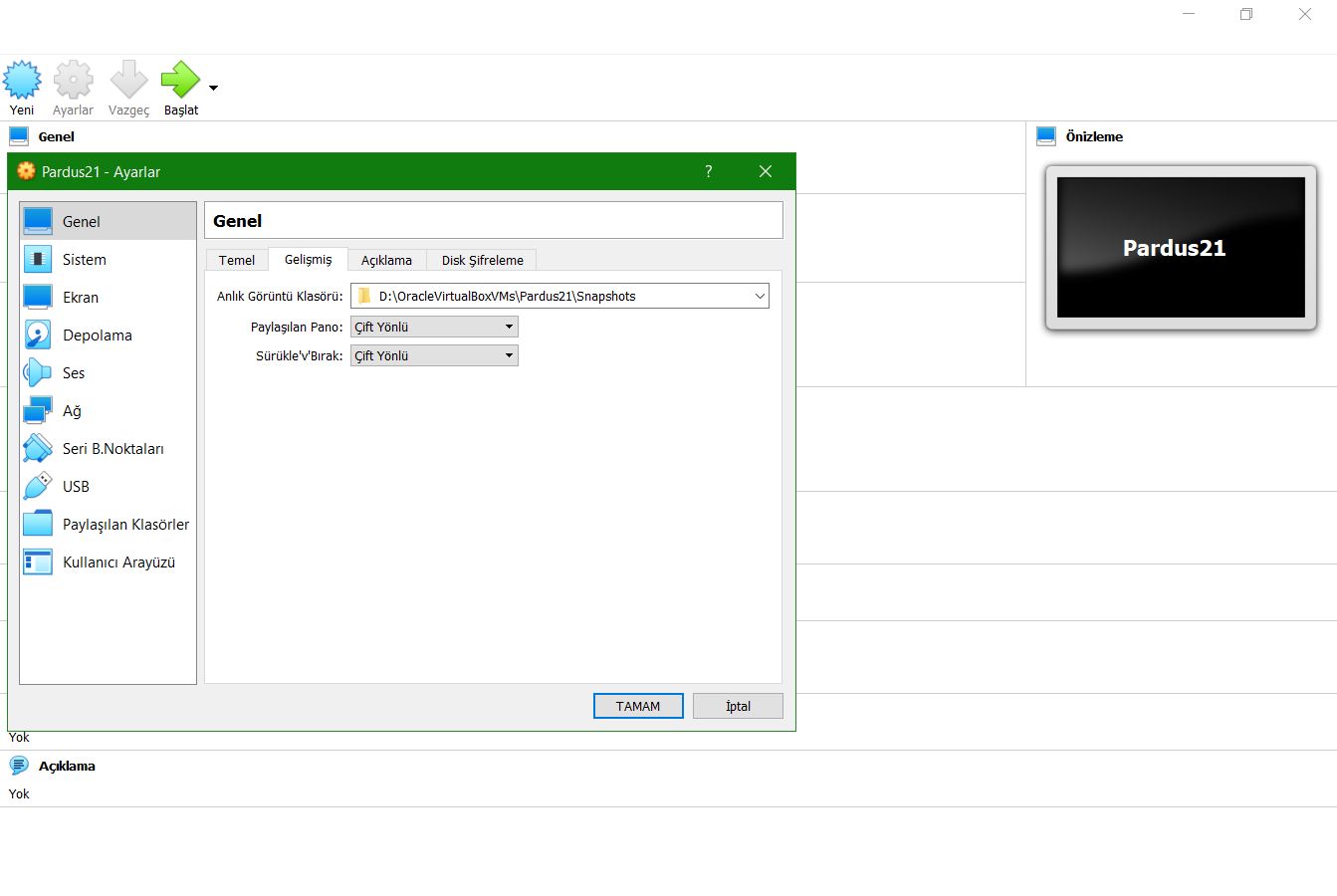Click the Ayarlar gear toolbar icon
Viewport: 1337px width, 896px height.
point(74,80)
